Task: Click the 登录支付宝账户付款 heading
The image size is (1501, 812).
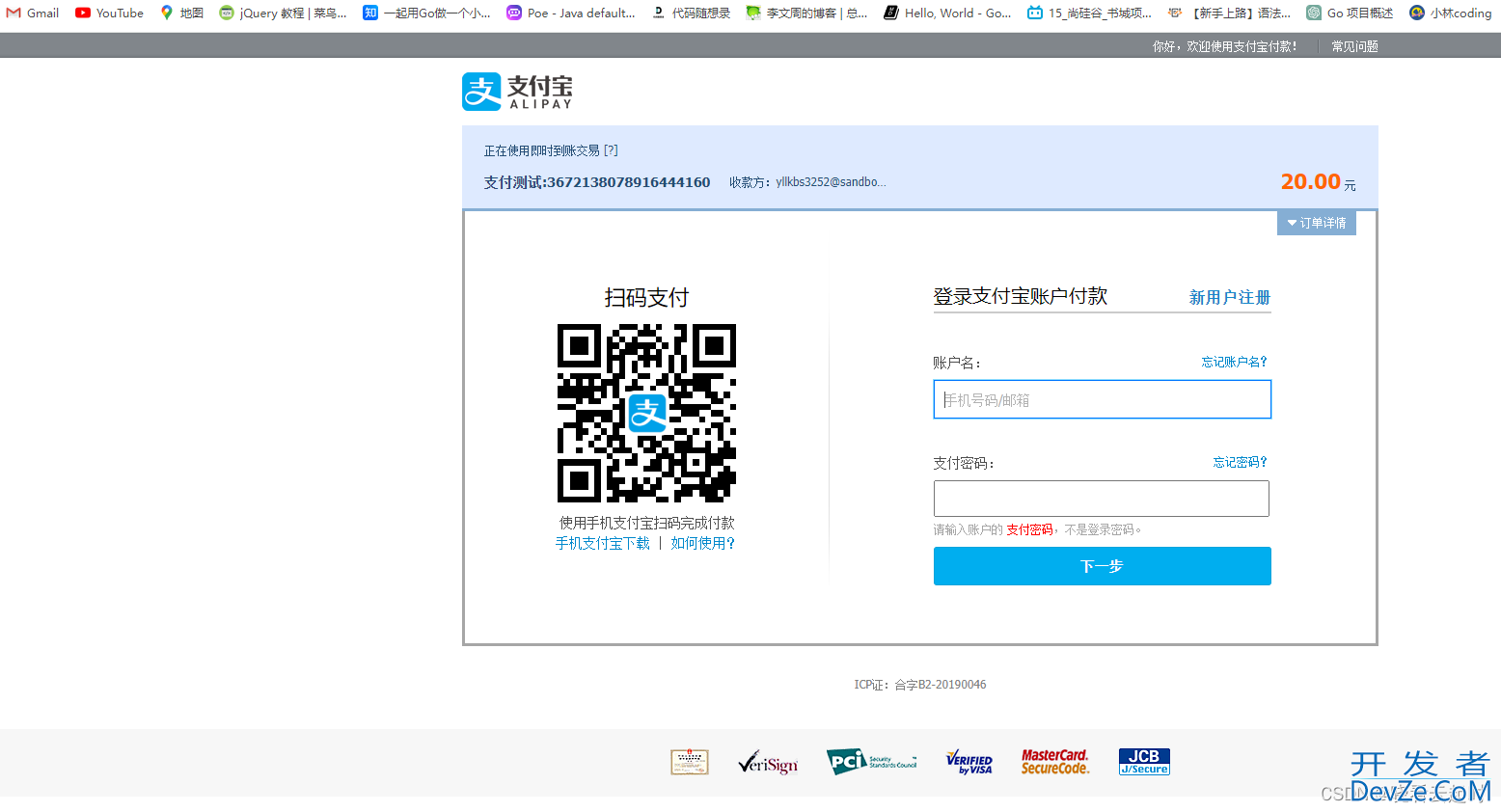Action: pos(1020,296)
